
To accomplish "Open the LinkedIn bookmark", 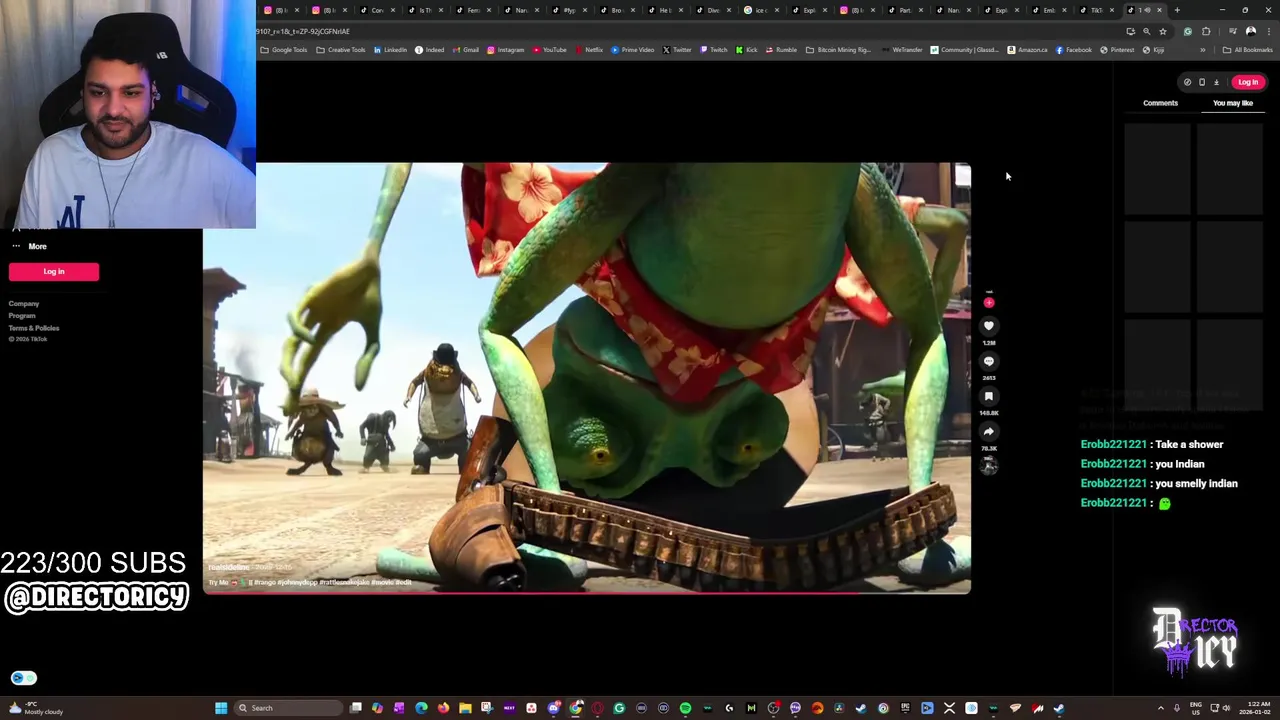I will coord(390,50).
